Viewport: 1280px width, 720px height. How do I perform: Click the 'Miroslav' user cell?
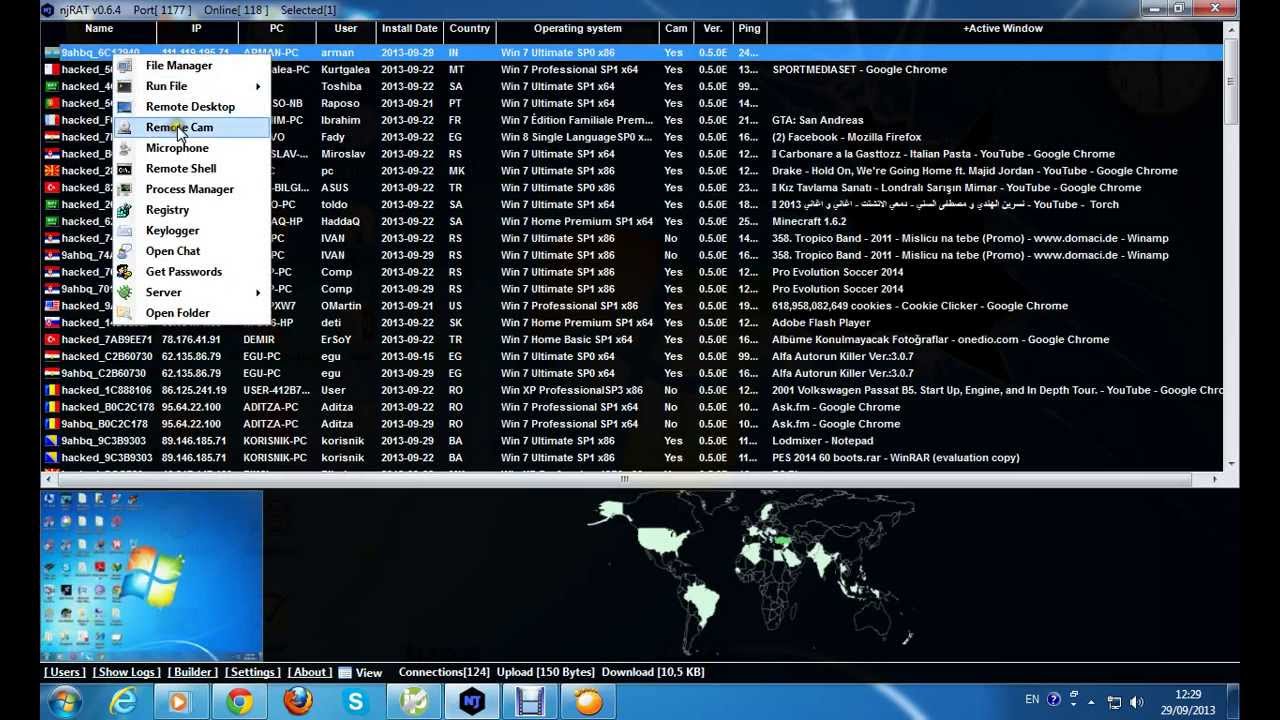(345, 154)
